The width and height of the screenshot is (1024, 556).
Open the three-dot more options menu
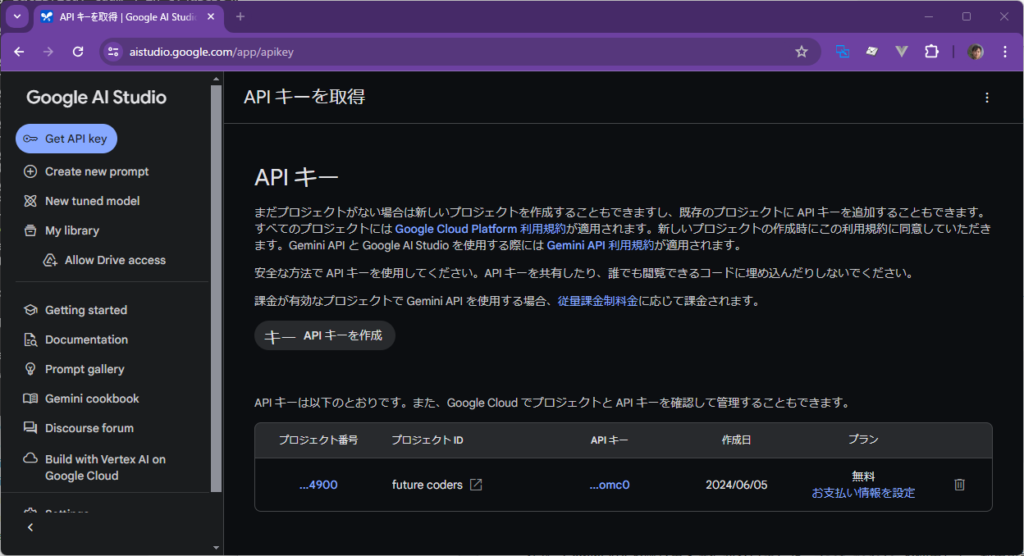coord(987,97)
